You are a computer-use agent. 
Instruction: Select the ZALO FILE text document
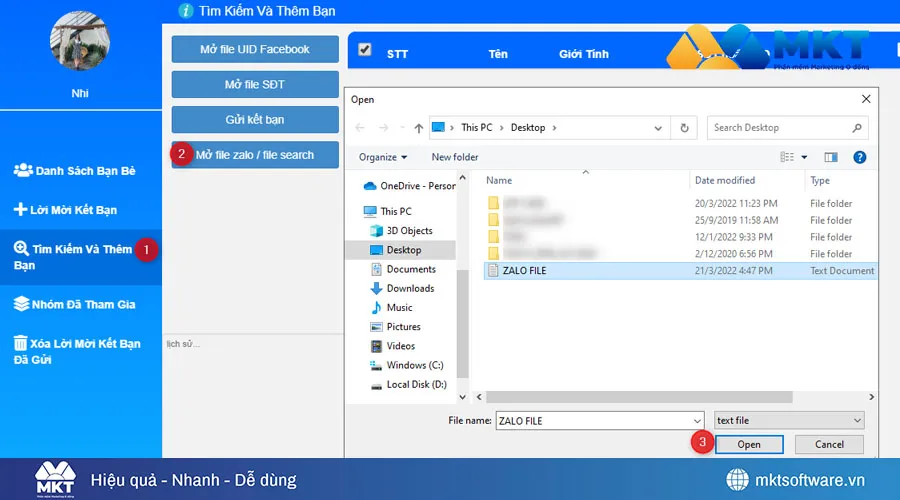pyautogui.click(x=681, y=271)
